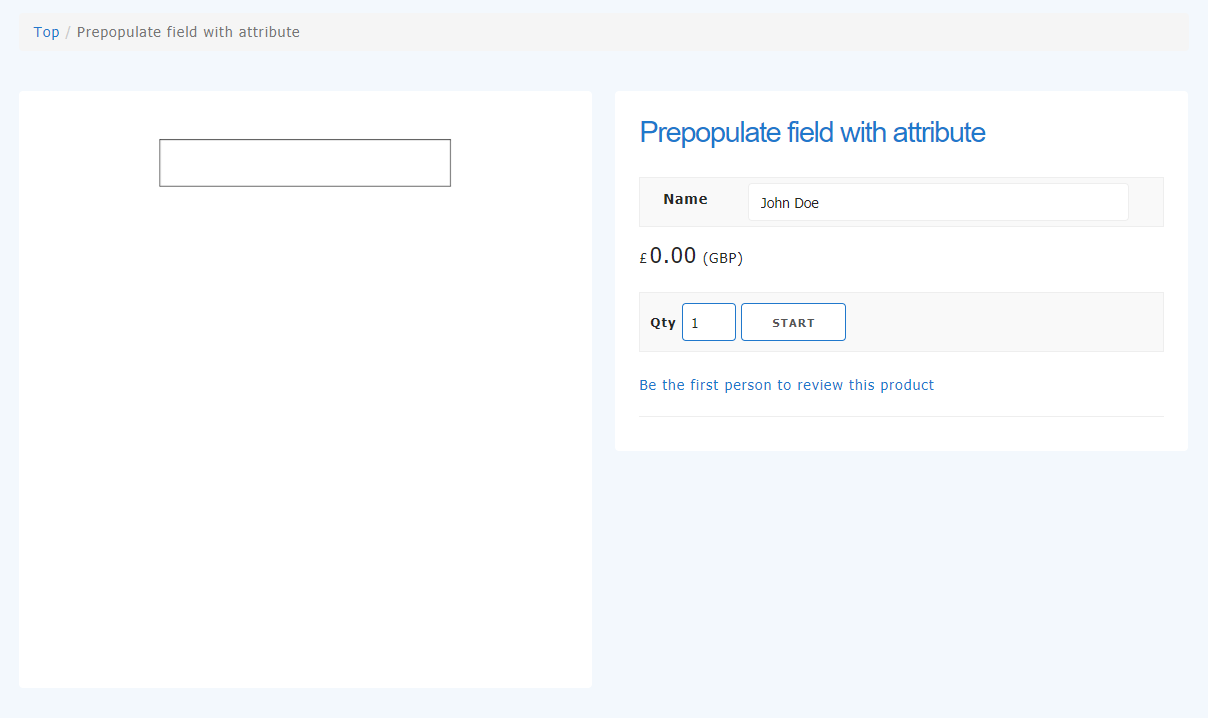
Task: Select the breadcrumb item 'Prepopulate field with attribute'
Action: tap(187, 31)
